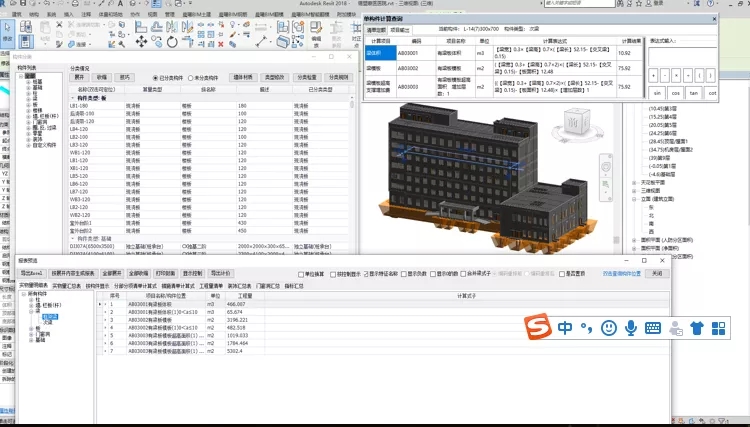Expand 面积平面 (人防分区面积) in project browser
The image size is (750, 427).
(x=634, y=240)
